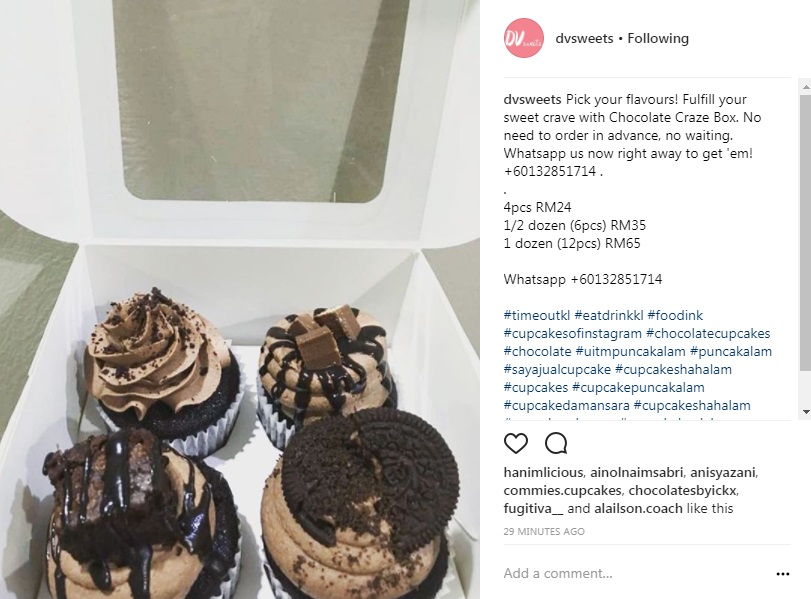Open dvsweets username in header

tap(584, 38)
